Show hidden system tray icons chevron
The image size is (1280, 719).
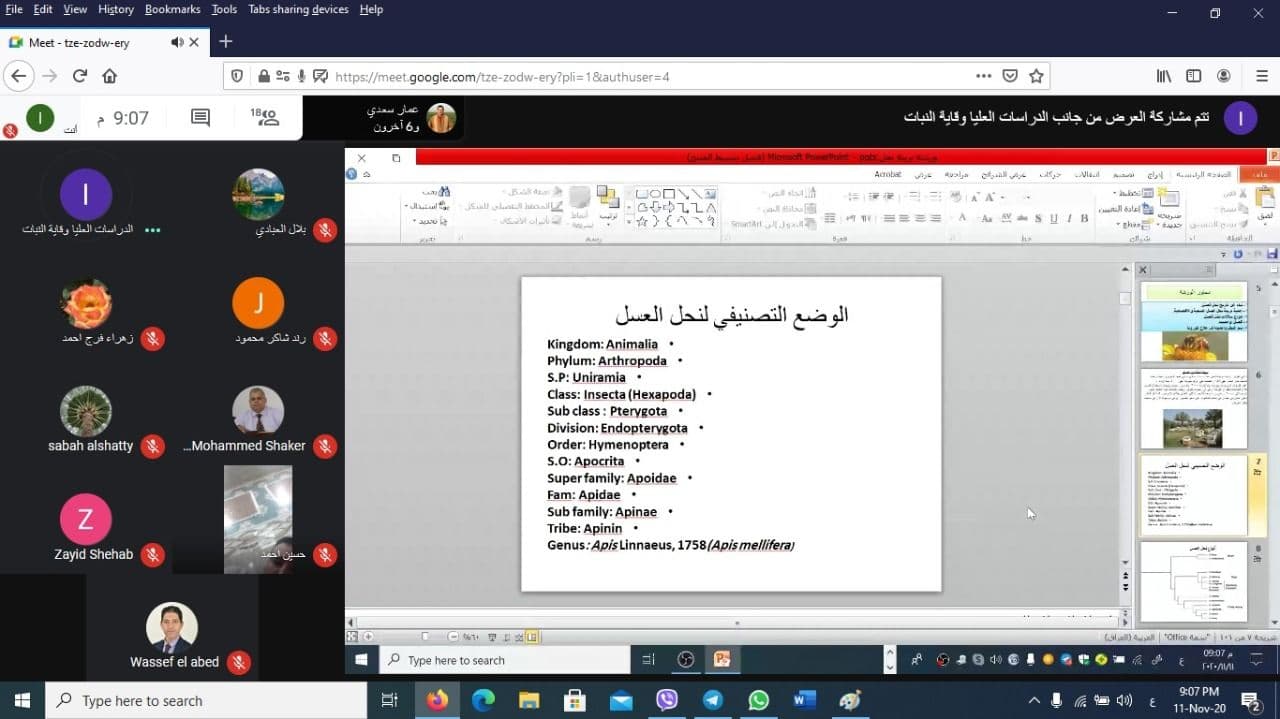pyautogui.click(x=1034, y=700)
